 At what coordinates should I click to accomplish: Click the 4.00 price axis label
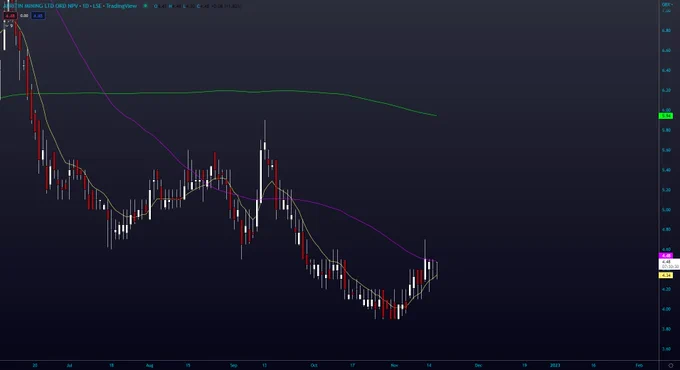pos(666,309)
